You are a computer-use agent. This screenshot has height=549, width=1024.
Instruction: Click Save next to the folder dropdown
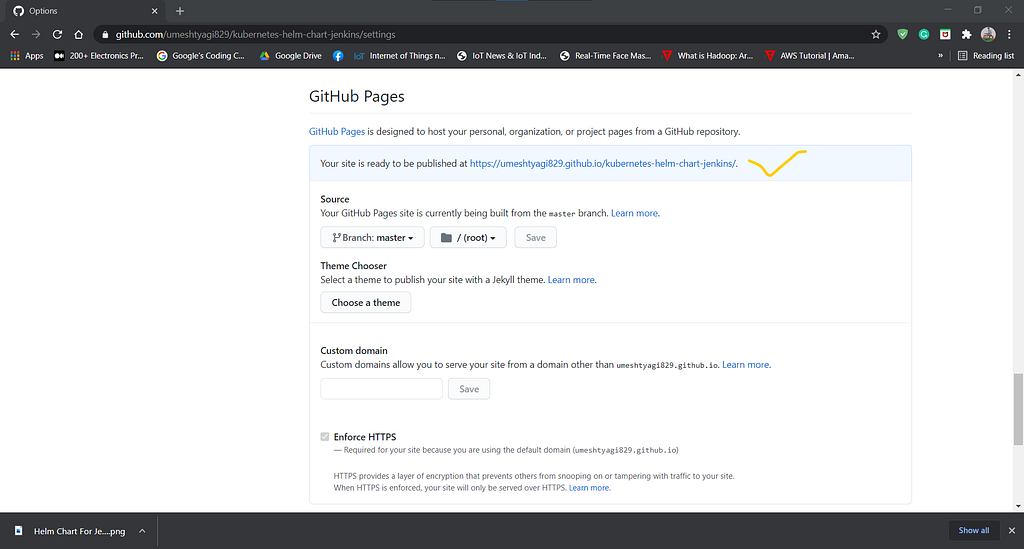pyautogui.click(x=536, y=238)
